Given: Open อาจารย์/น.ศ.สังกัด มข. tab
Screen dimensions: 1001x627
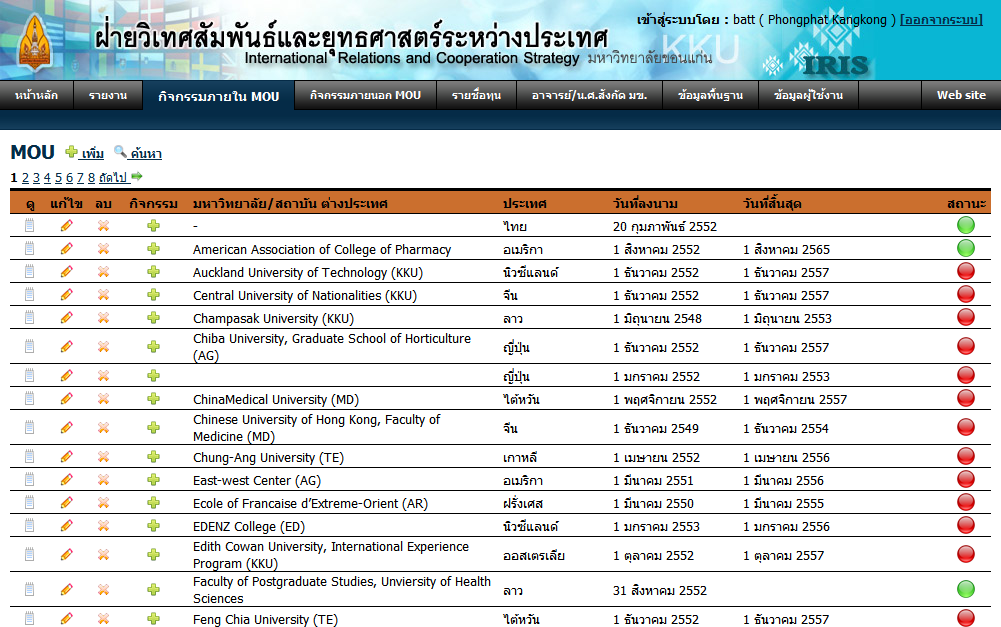Looking at the screenshot, I should click(x=589, y=95).
